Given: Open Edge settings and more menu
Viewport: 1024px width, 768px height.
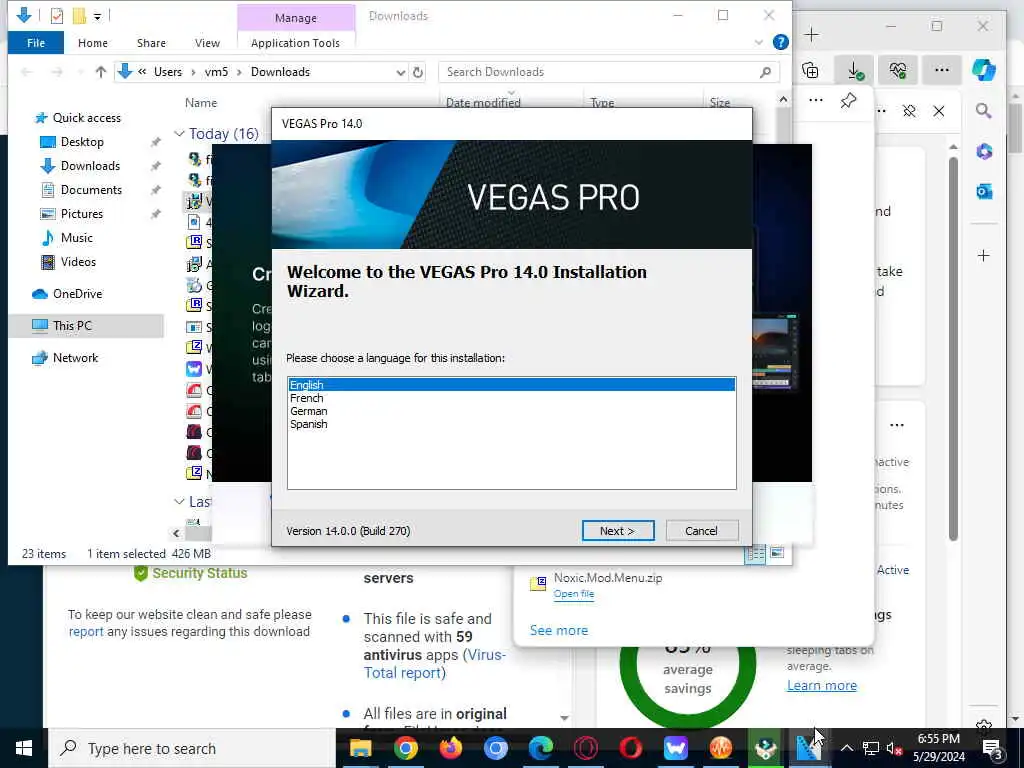Looking at the screenshot, I should pos(941,70).
